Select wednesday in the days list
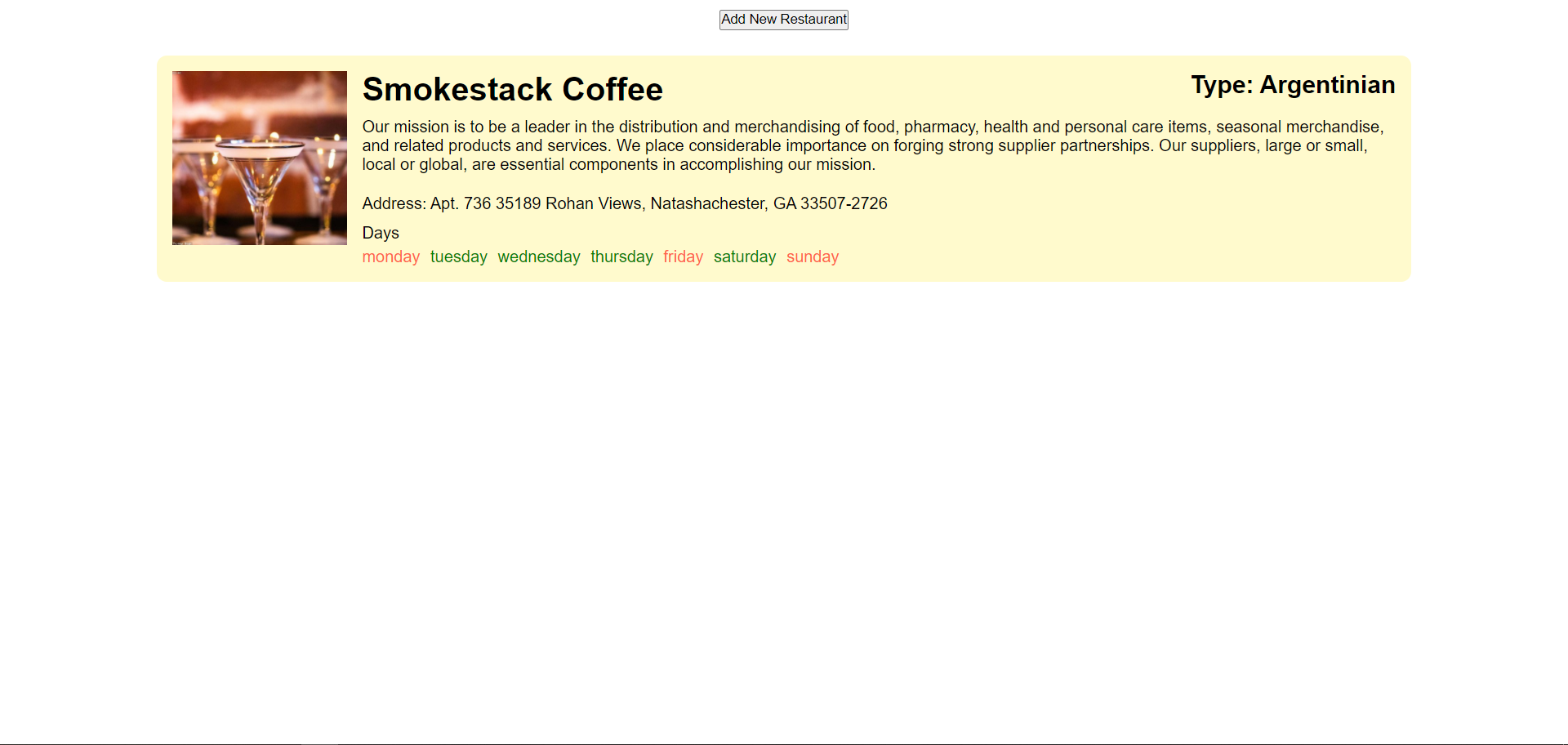The image size is (1568, 745). pos(538,257)
